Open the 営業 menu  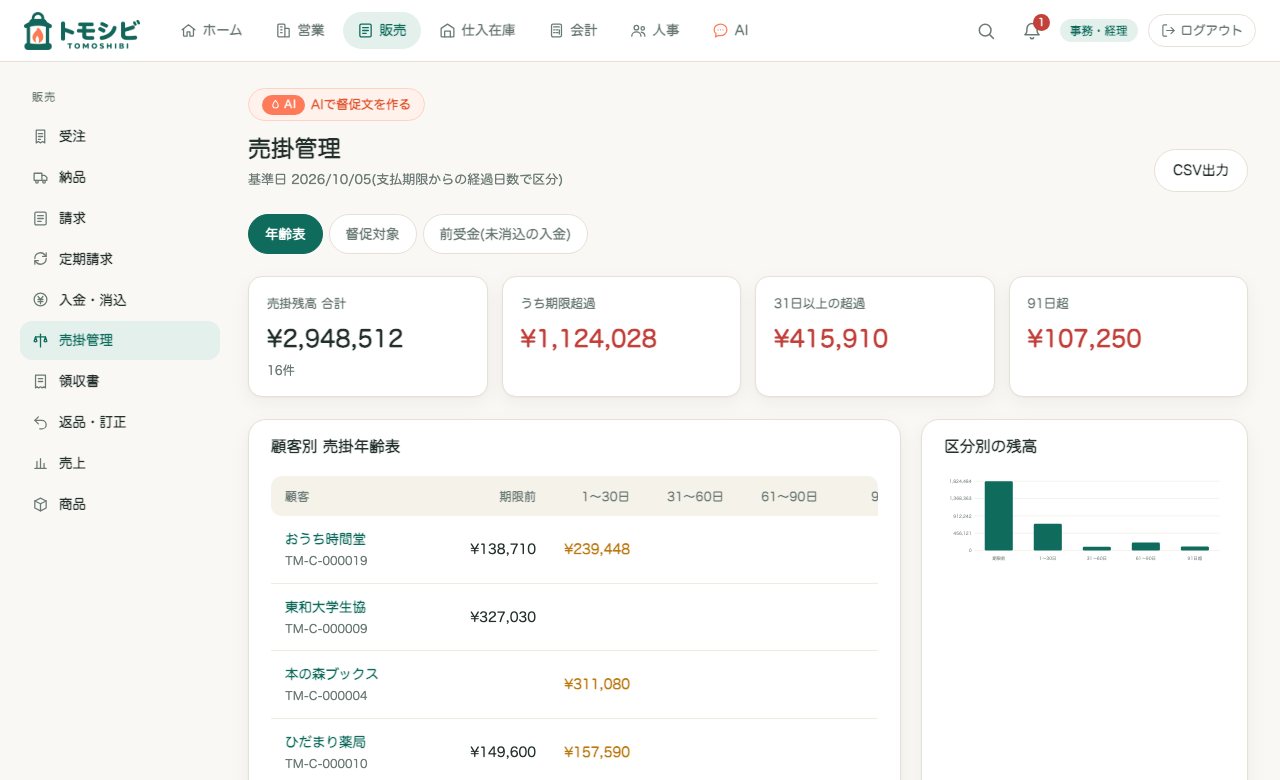pyautogui.click(x=300, y=31)
